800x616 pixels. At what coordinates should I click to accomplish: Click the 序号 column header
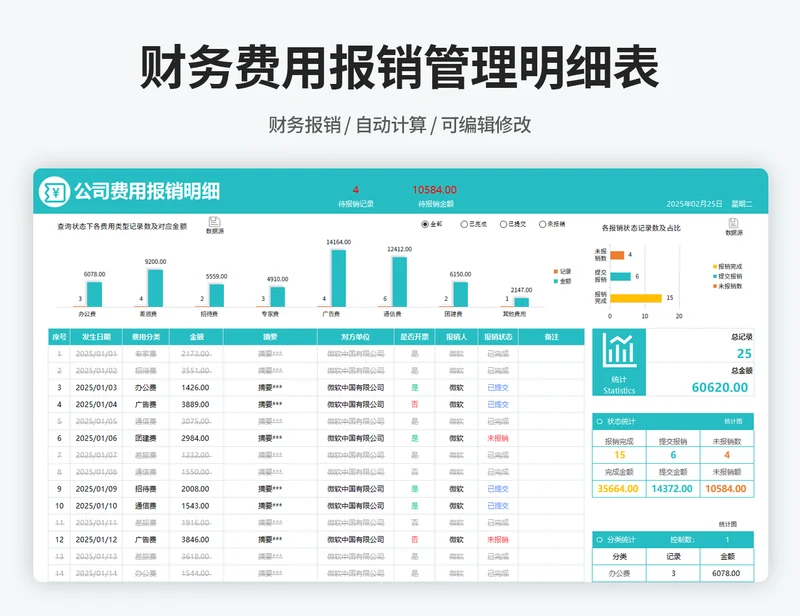tap(59, 337)
